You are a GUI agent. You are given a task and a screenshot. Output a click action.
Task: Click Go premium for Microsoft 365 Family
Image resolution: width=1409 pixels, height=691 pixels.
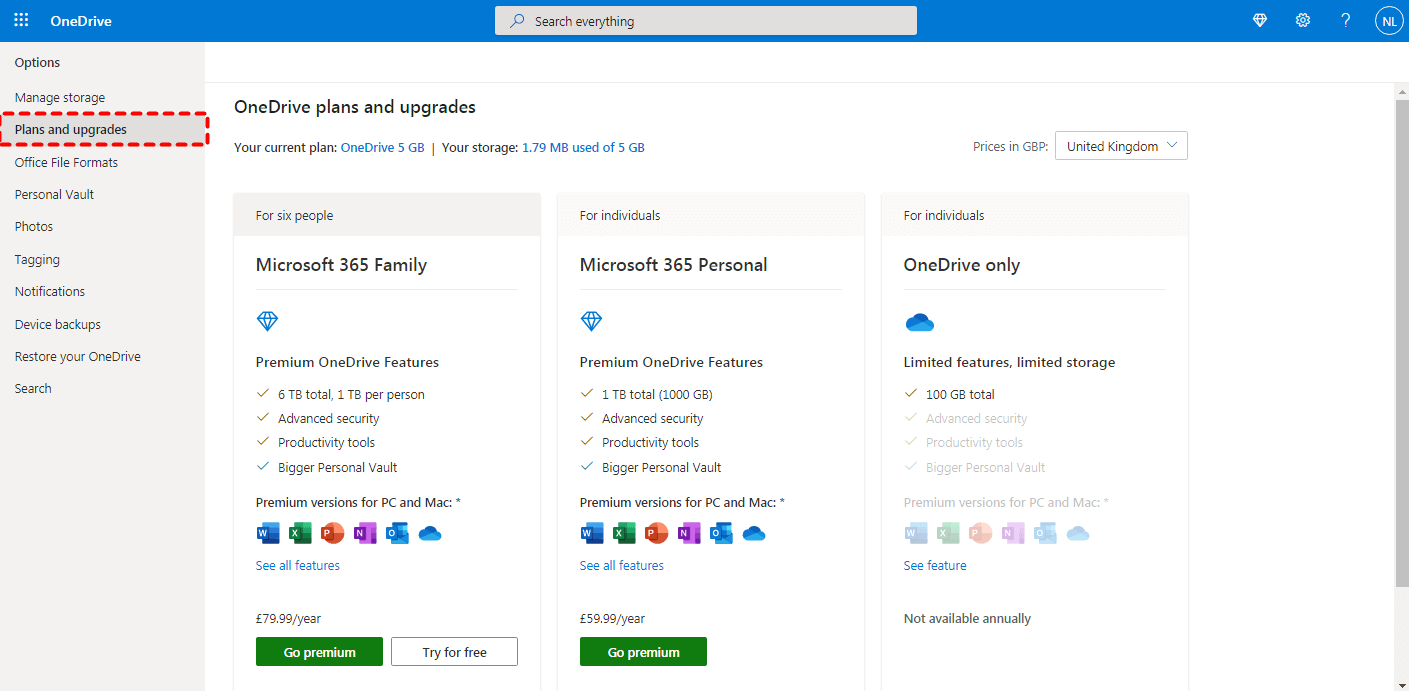[x=319, y=652]
